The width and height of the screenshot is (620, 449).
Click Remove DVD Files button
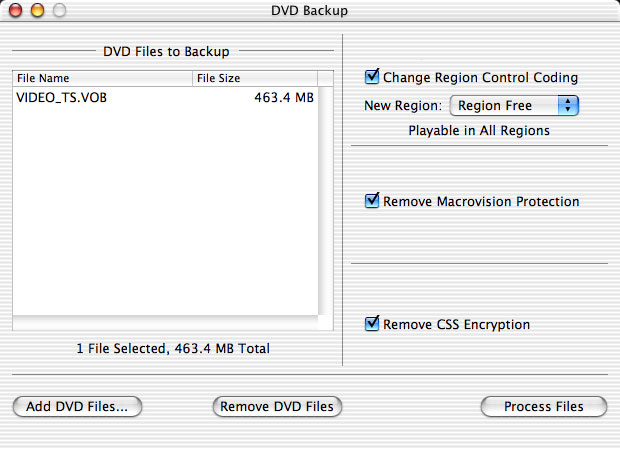tap(277, 406)
